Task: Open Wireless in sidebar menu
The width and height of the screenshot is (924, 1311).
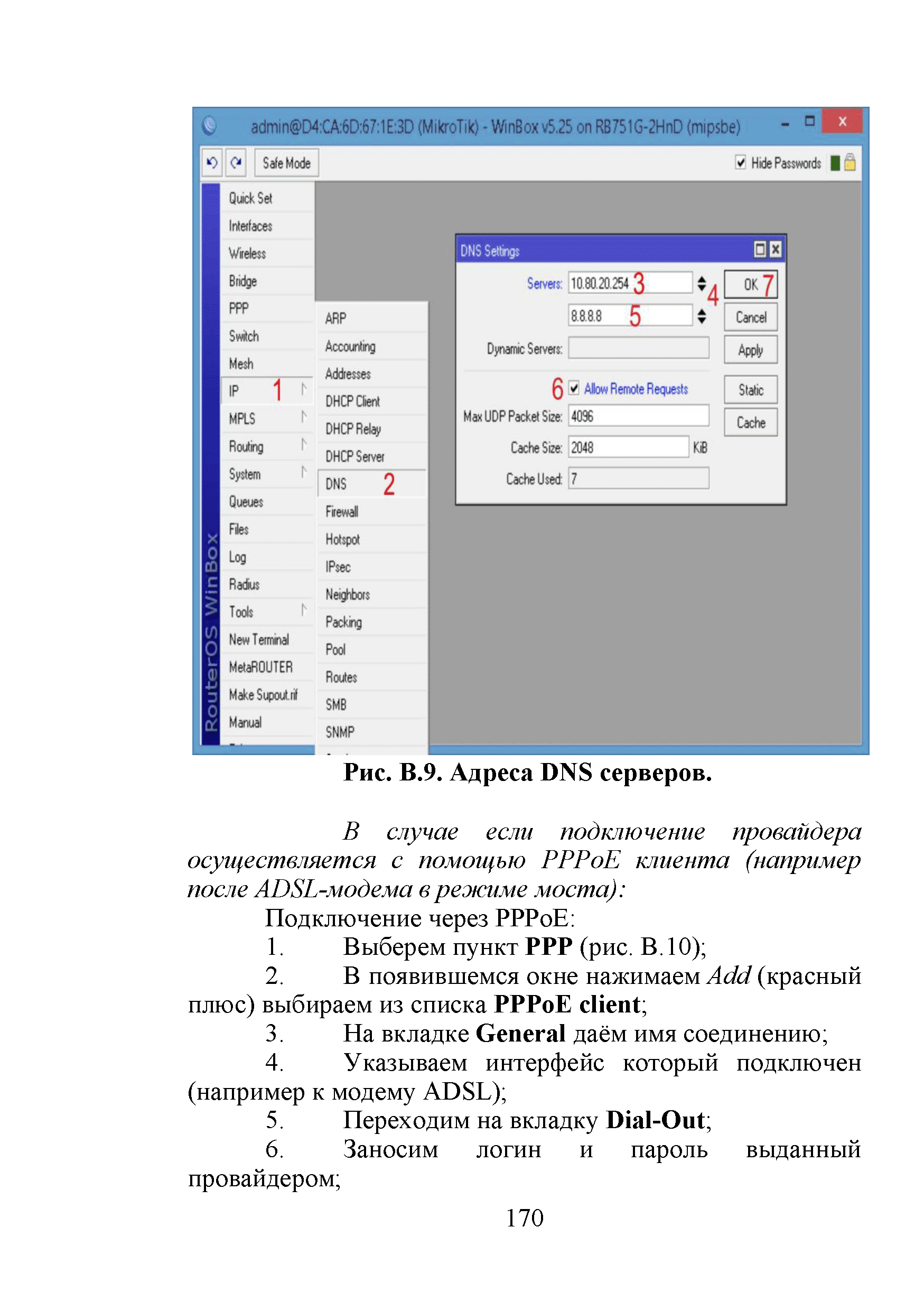Action: click(267, 254)
